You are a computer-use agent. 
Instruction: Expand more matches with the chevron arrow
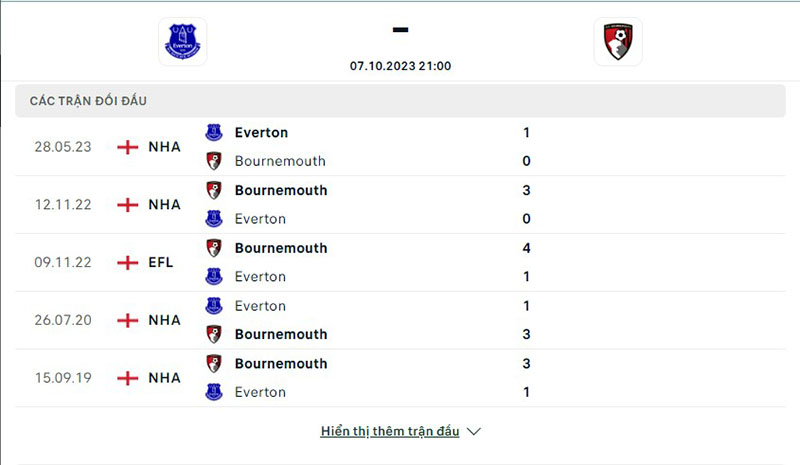tap(474, 432)
